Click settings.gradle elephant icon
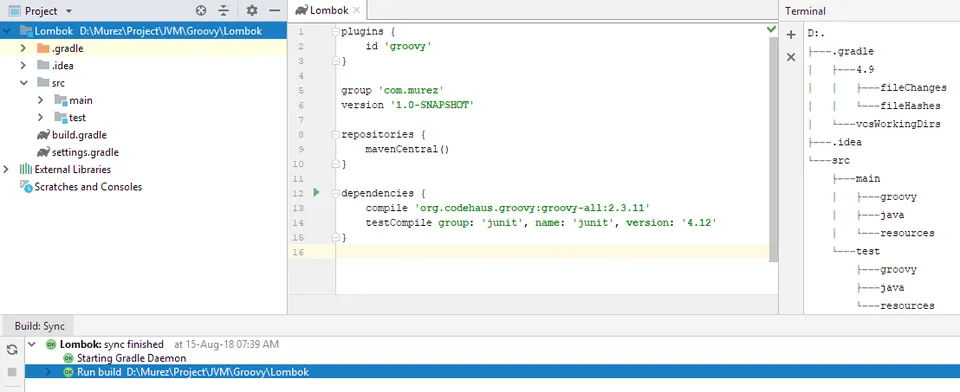The width and height of the screenshot is (960, 392). point(43,152)
